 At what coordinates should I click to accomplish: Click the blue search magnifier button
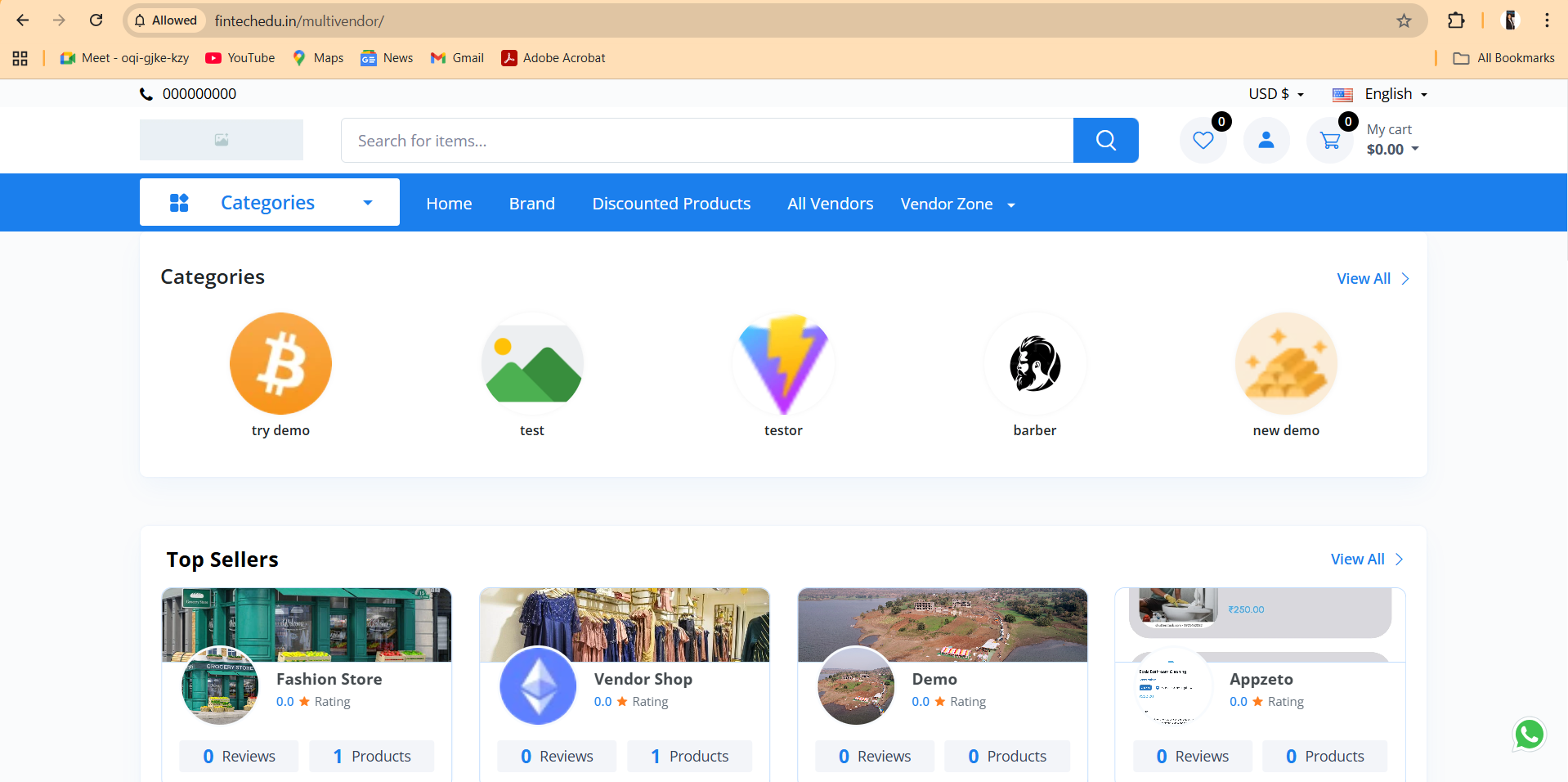[x=1105, y=141]
